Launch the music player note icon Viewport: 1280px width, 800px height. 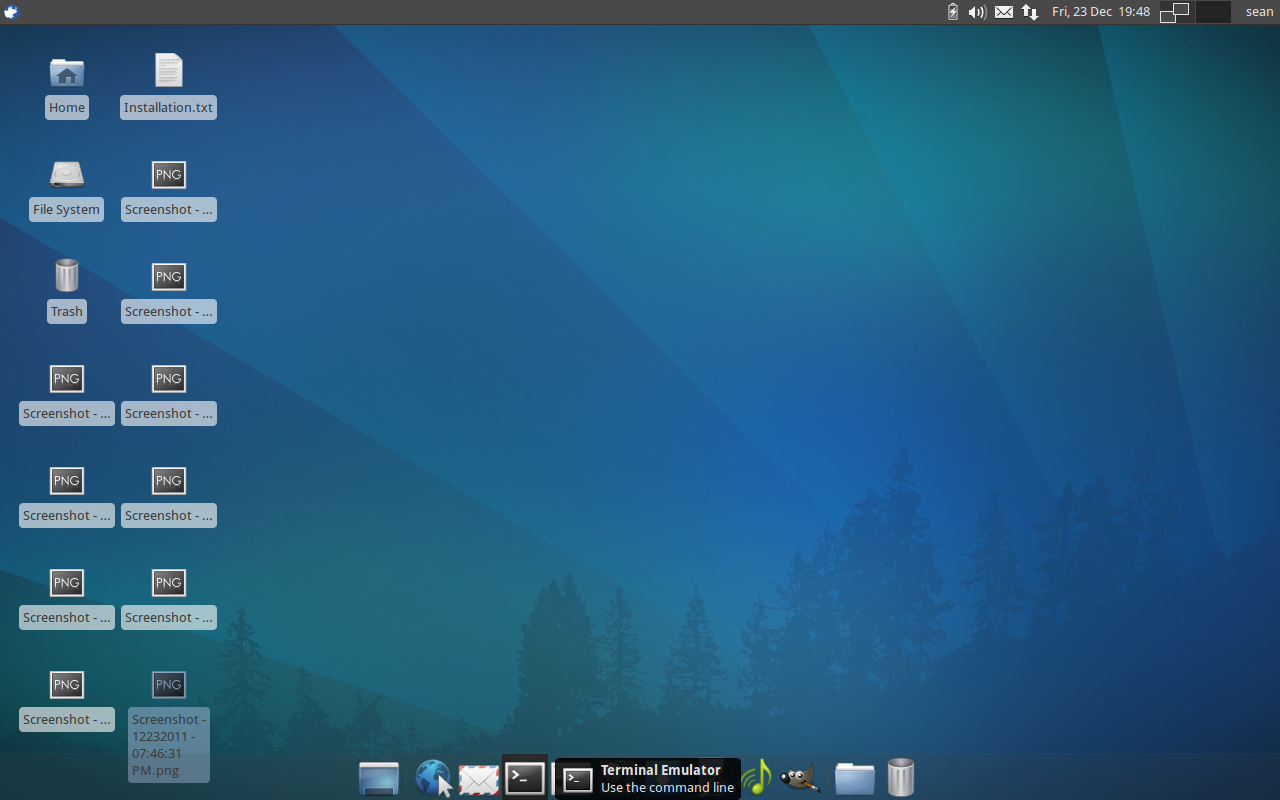[756, 777]
